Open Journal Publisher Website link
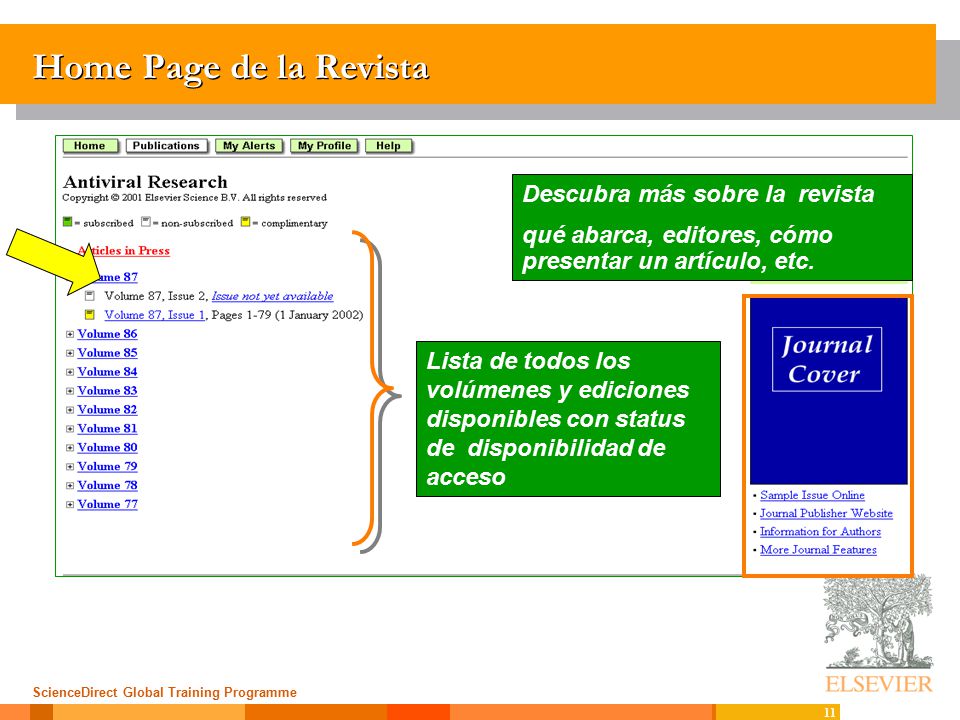 coord(827,514)
